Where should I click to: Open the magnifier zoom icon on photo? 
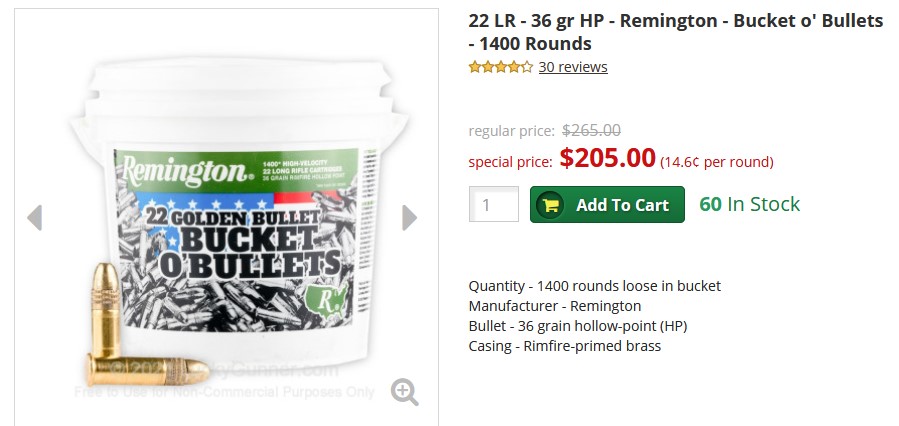pyautogui.click(x=405, y=392)
